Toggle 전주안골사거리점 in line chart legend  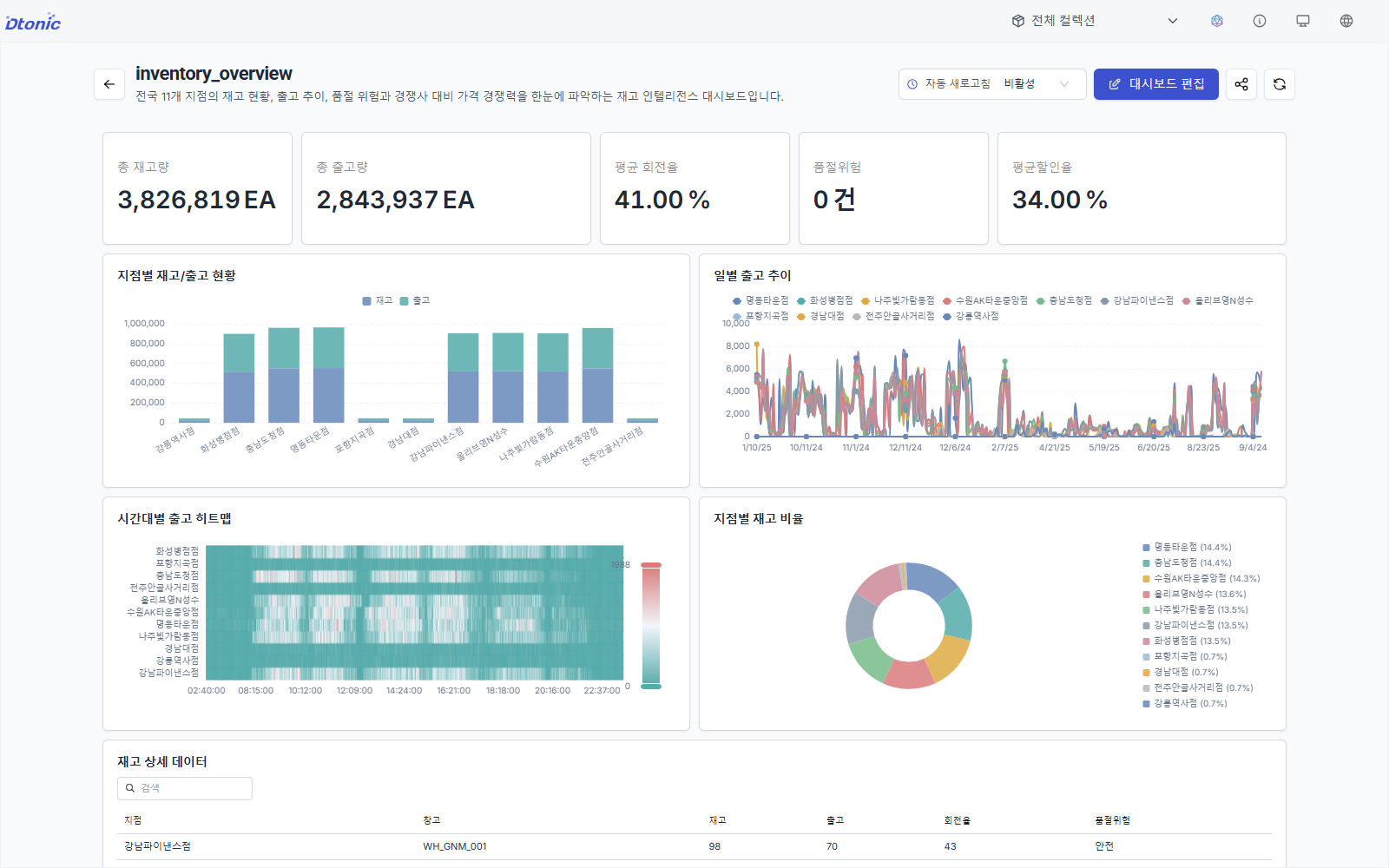[x=893, y=316]
